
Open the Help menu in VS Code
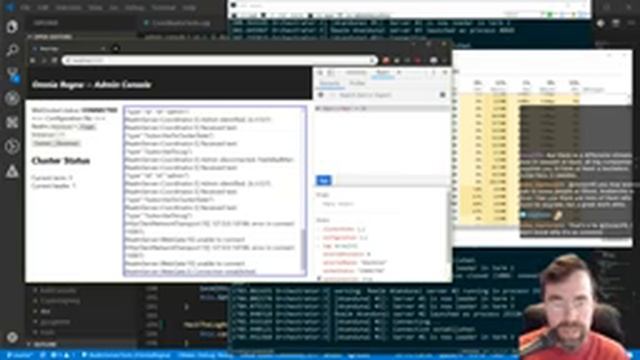pyautogui.click(x=189, y=7)
